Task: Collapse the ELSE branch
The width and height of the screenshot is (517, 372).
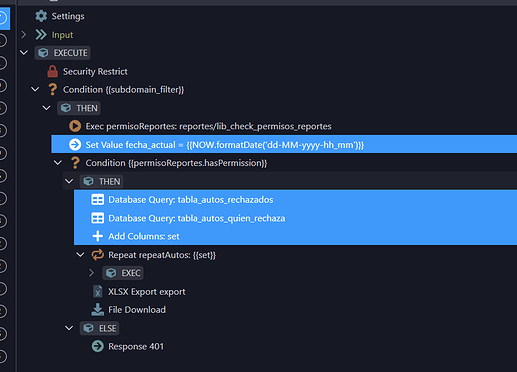Action: pos(69,328)
